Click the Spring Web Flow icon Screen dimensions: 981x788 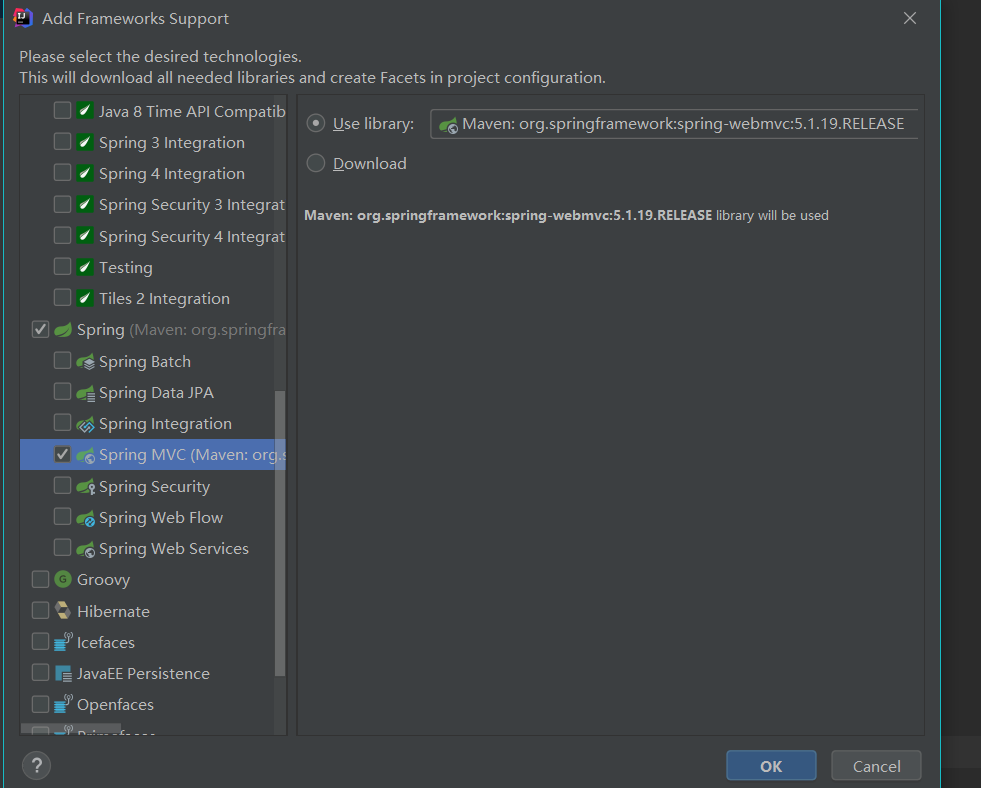tap(86, 518)
